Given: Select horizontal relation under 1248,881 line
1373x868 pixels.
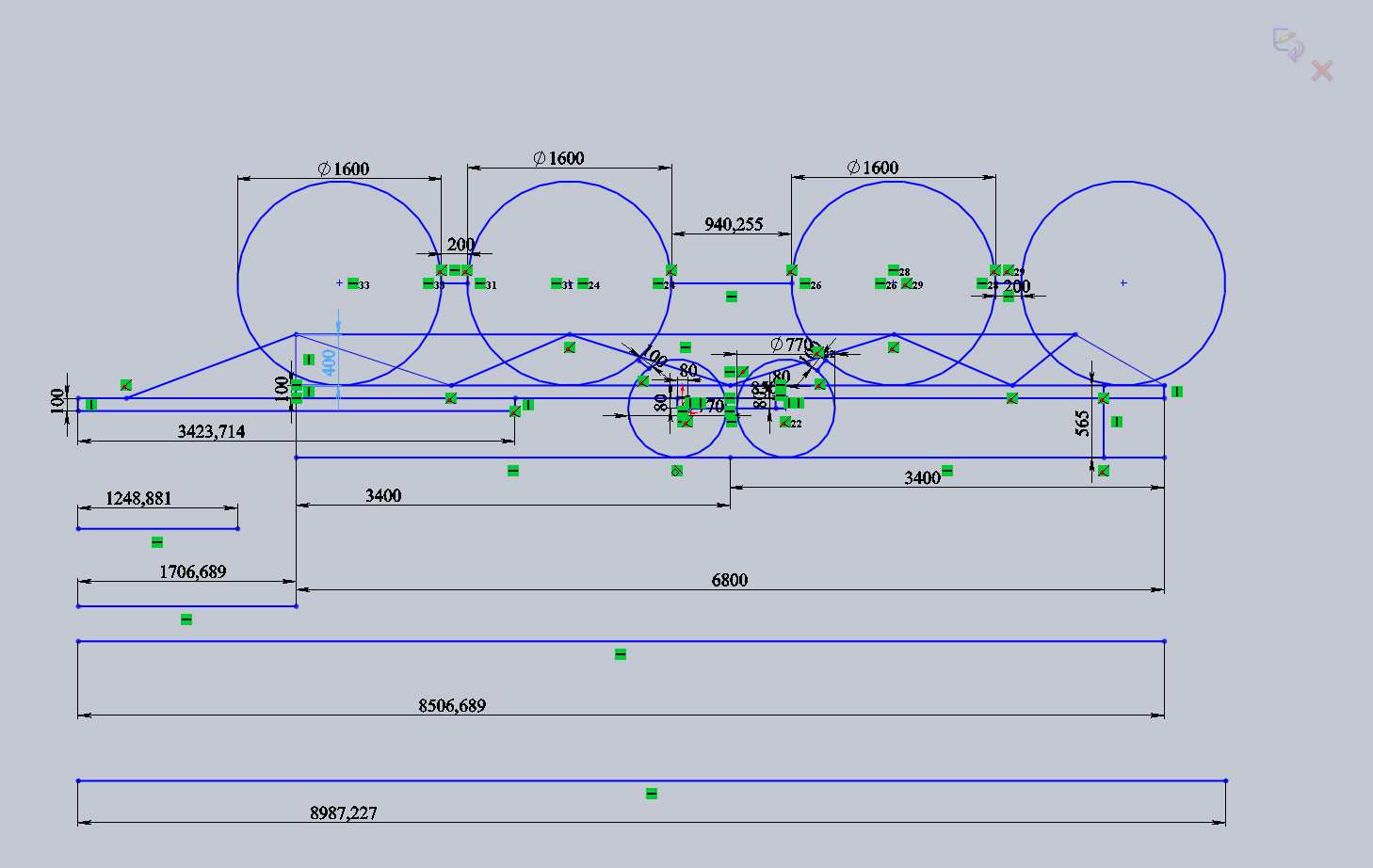Looking at the screenshot, I should [157, 542].
